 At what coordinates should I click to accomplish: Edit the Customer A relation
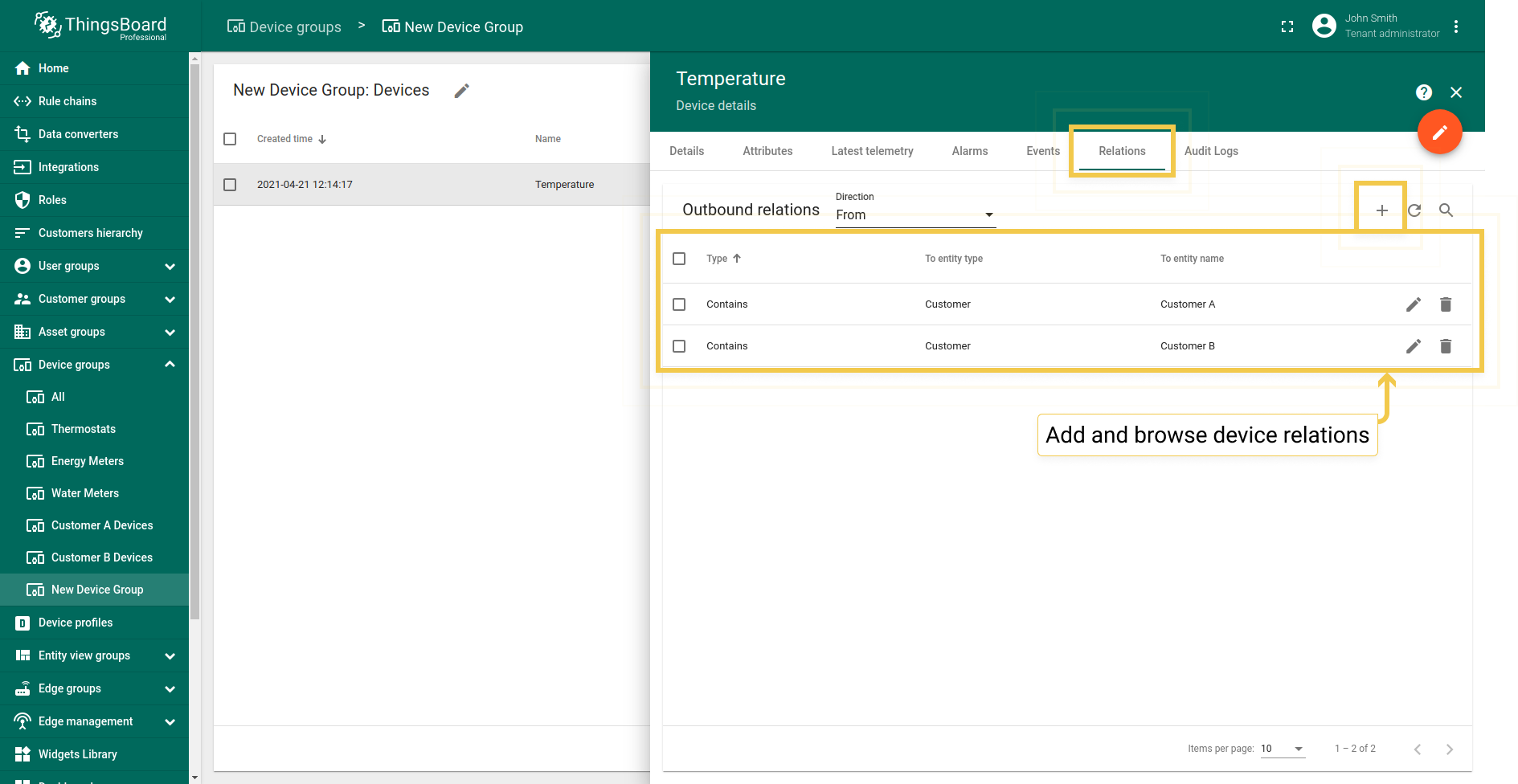tap(1414, 304)
